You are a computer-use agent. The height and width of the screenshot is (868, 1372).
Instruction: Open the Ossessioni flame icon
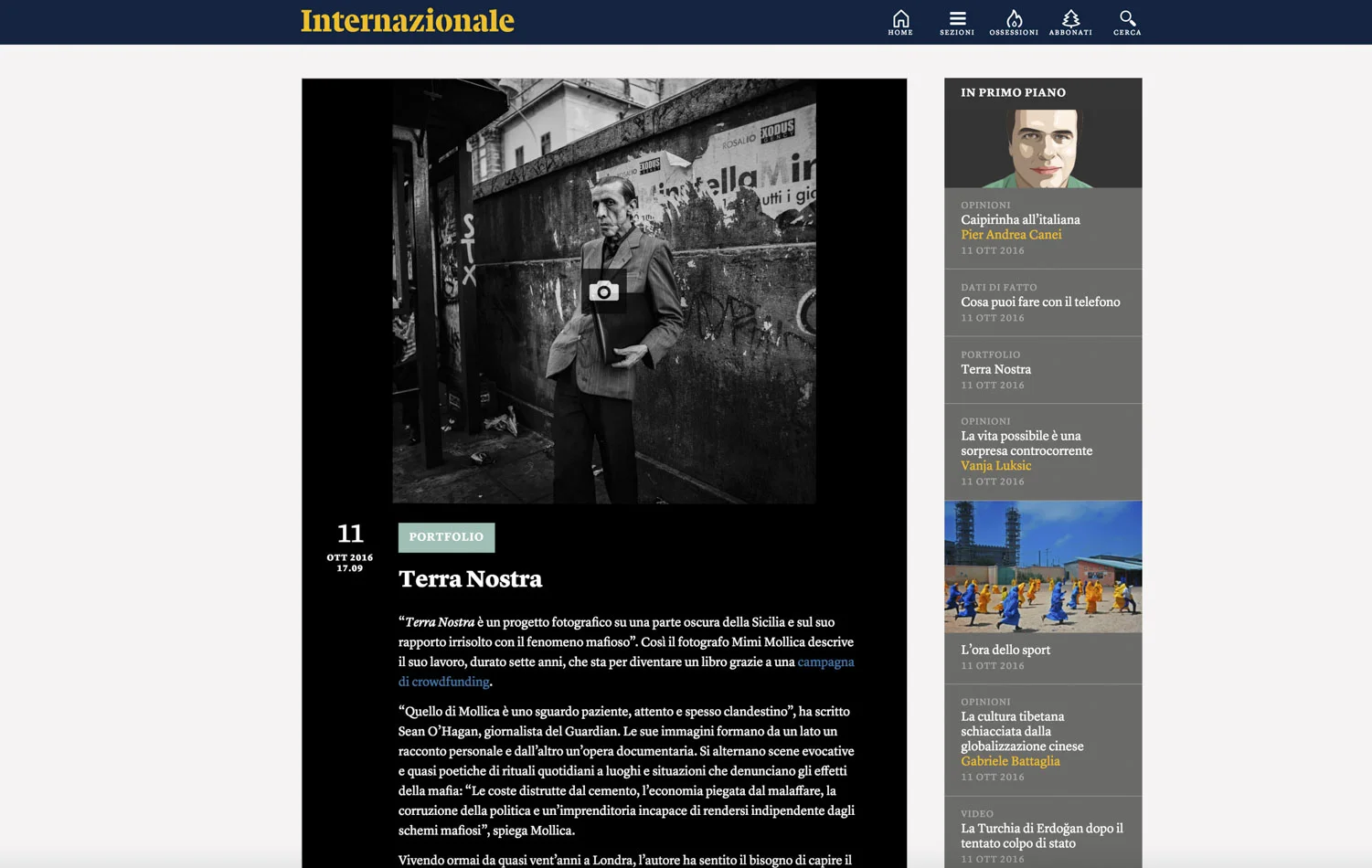[1014, 22]
